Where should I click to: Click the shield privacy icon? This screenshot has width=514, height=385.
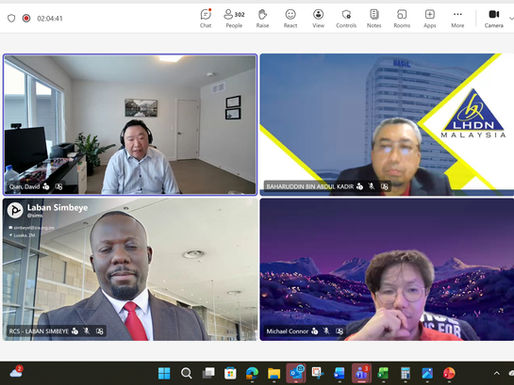click(x=11, y=18)
